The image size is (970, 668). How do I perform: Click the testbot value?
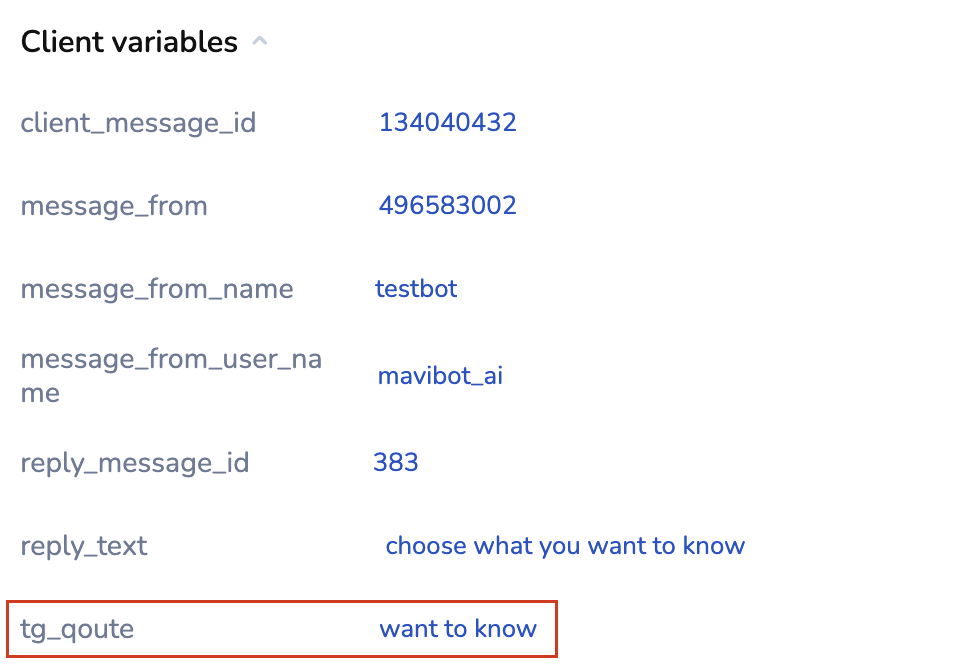coord(416,288)
